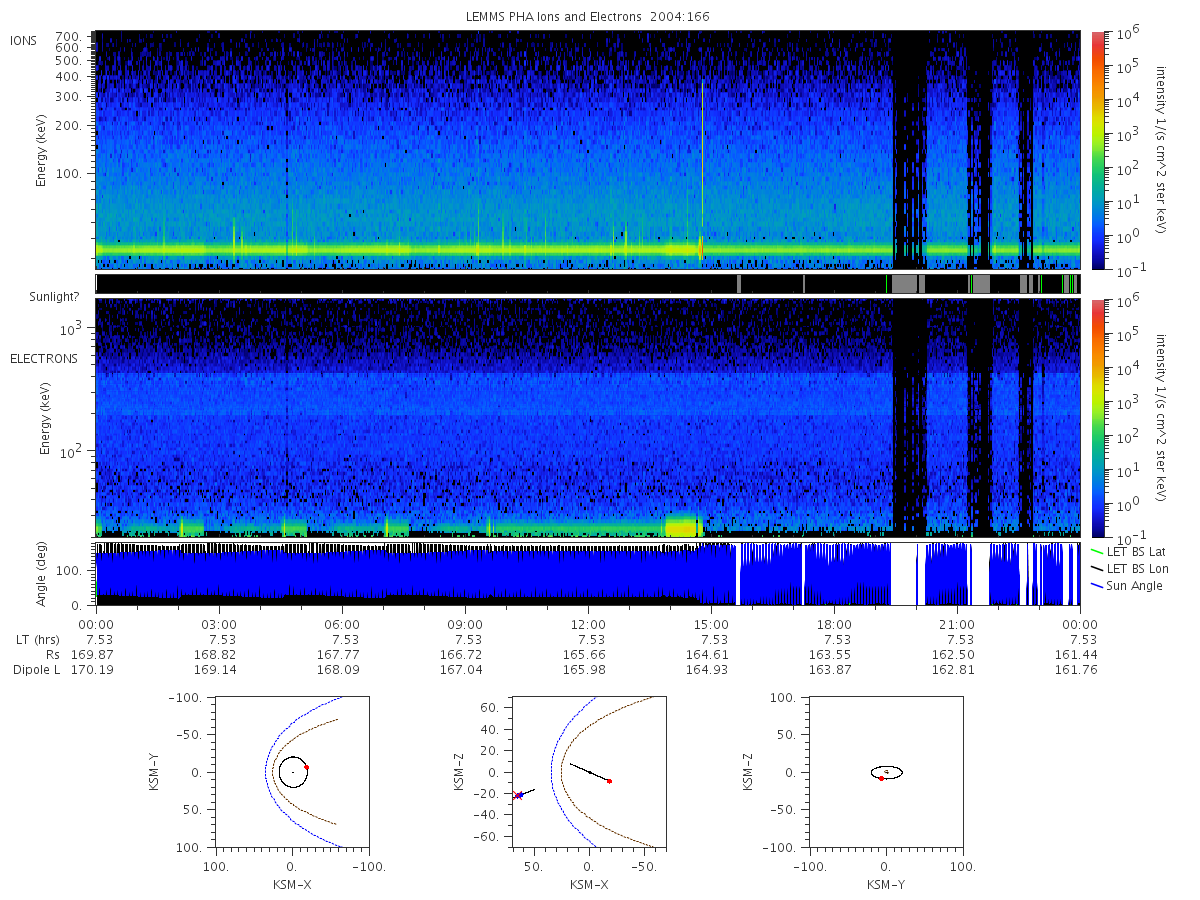The image size is (1200, 900).
Task: Click the '400.' ion energy tick label
Action: point(68,76)
